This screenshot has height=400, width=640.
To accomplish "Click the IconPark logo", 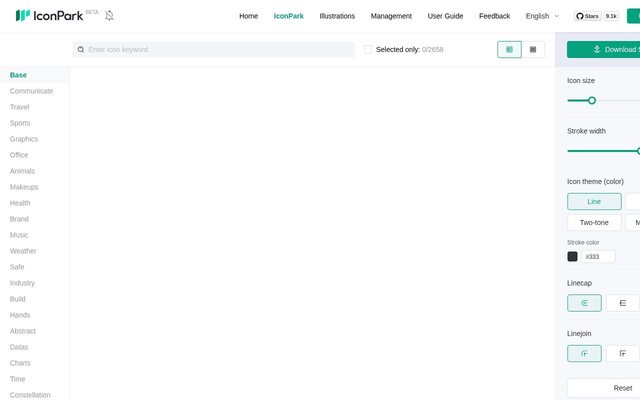I will pyautogui.click(x=49, y=16).
